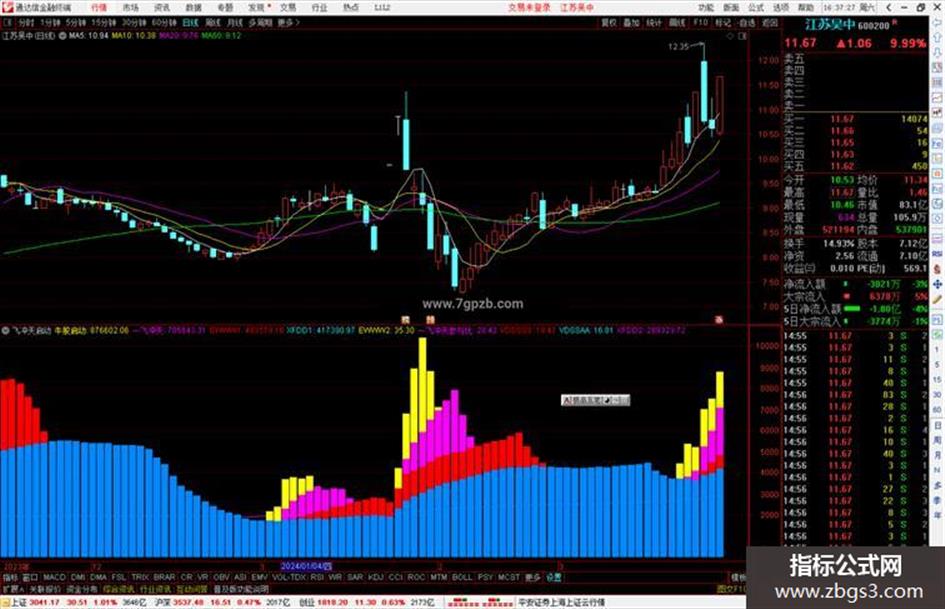Viewport: 945px width, 609px height.
Task: Select OBV indicator tab
Action: [222, 577]
